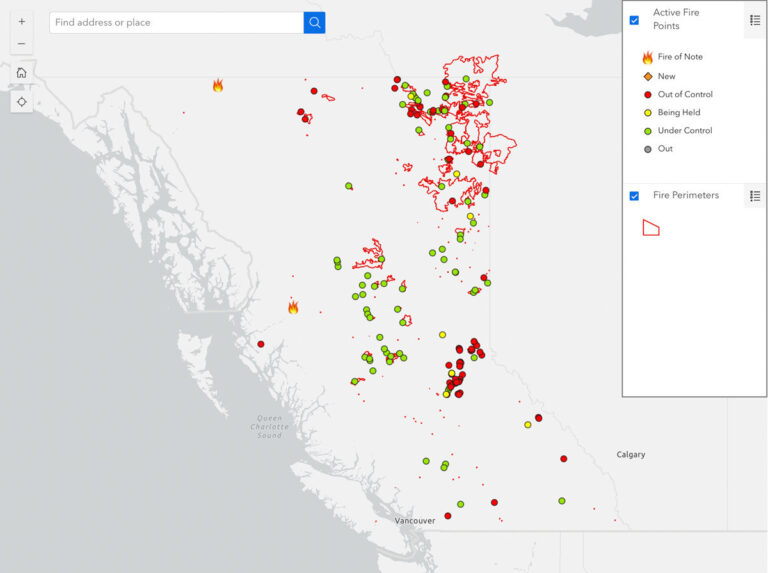Image resolution: width=768 pixels, height=573 pixels.
Task: Click the zoom out minus button
Action: [x=21, y=43]
